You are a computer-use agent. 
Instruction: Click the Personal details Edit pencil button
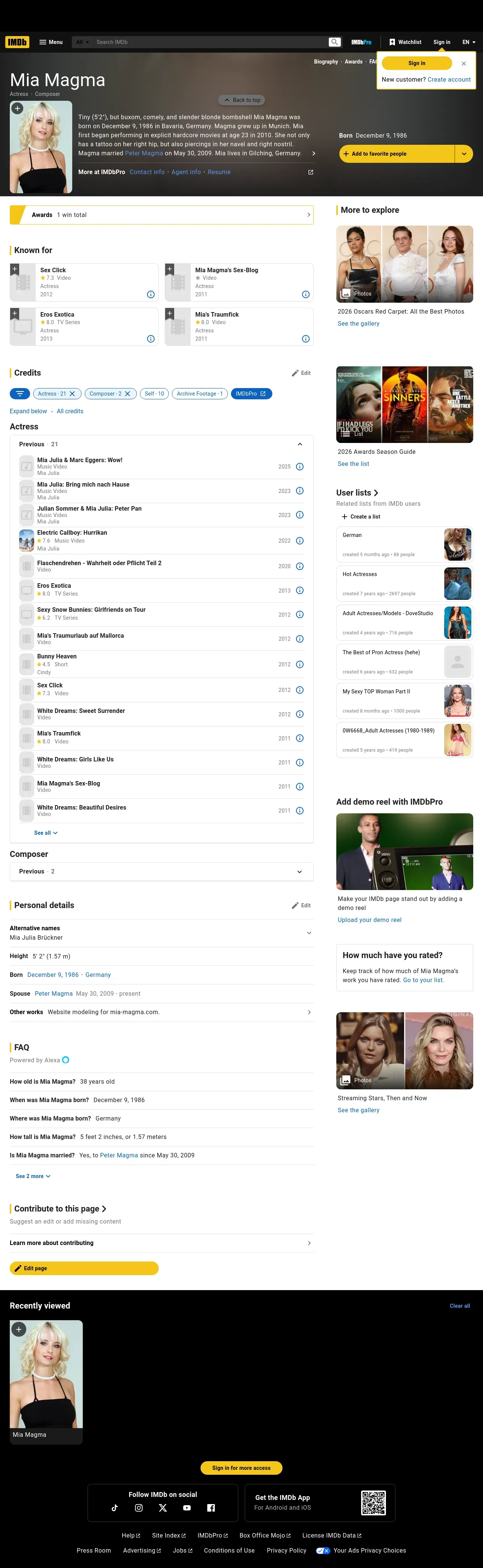point(301,906)
